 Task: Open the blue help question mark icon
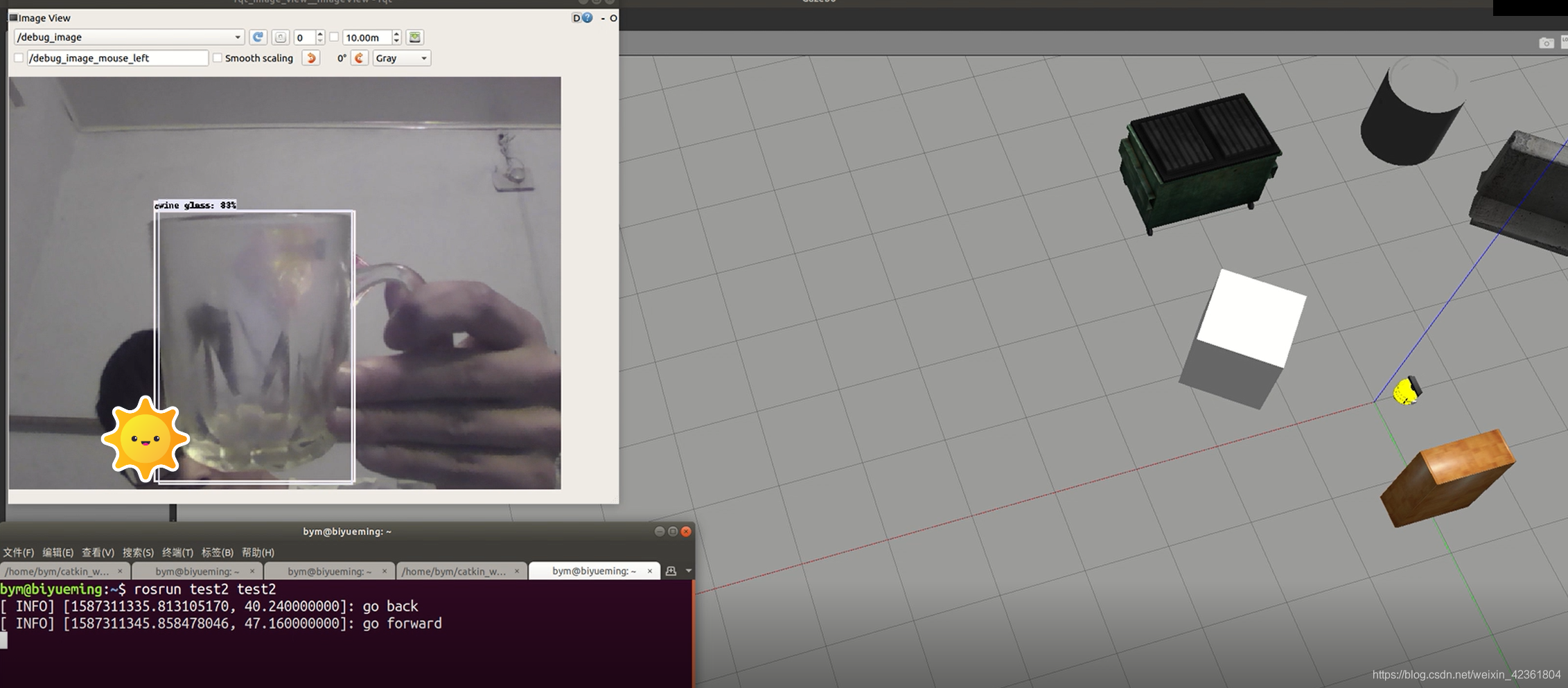click(x=588, y=18)
